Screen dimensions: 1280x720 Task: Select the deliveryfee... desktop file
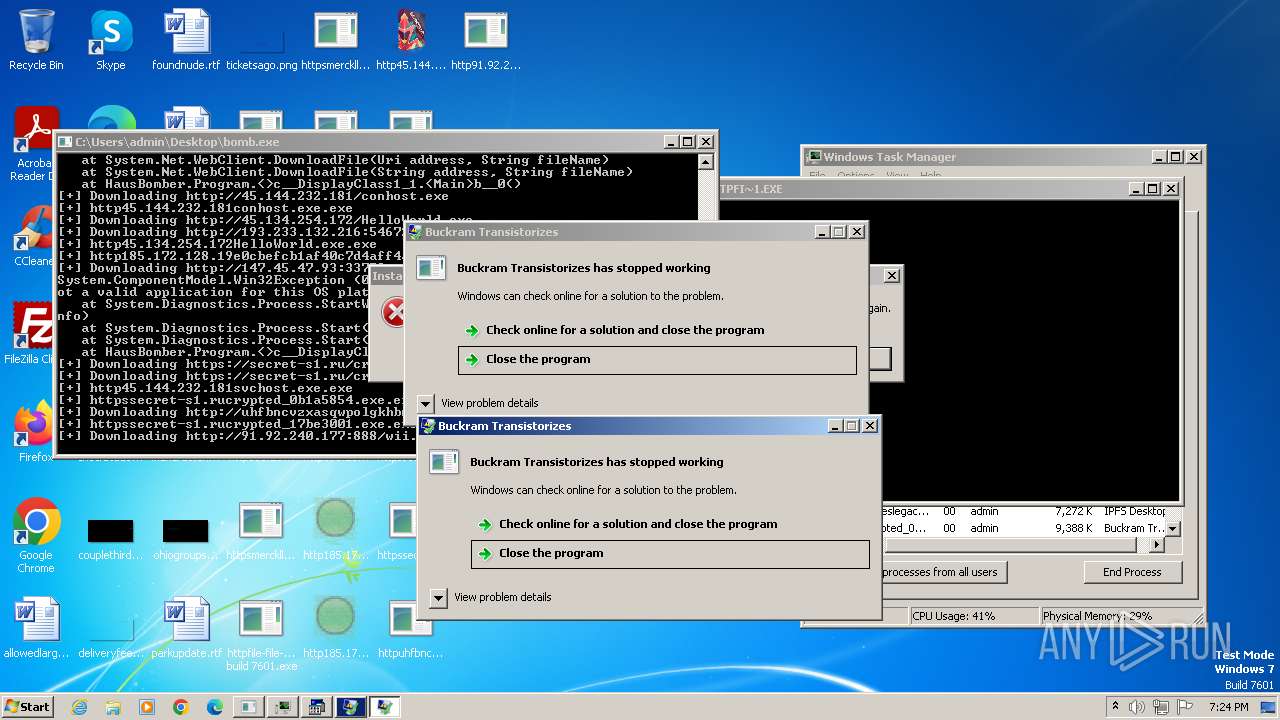110,638
